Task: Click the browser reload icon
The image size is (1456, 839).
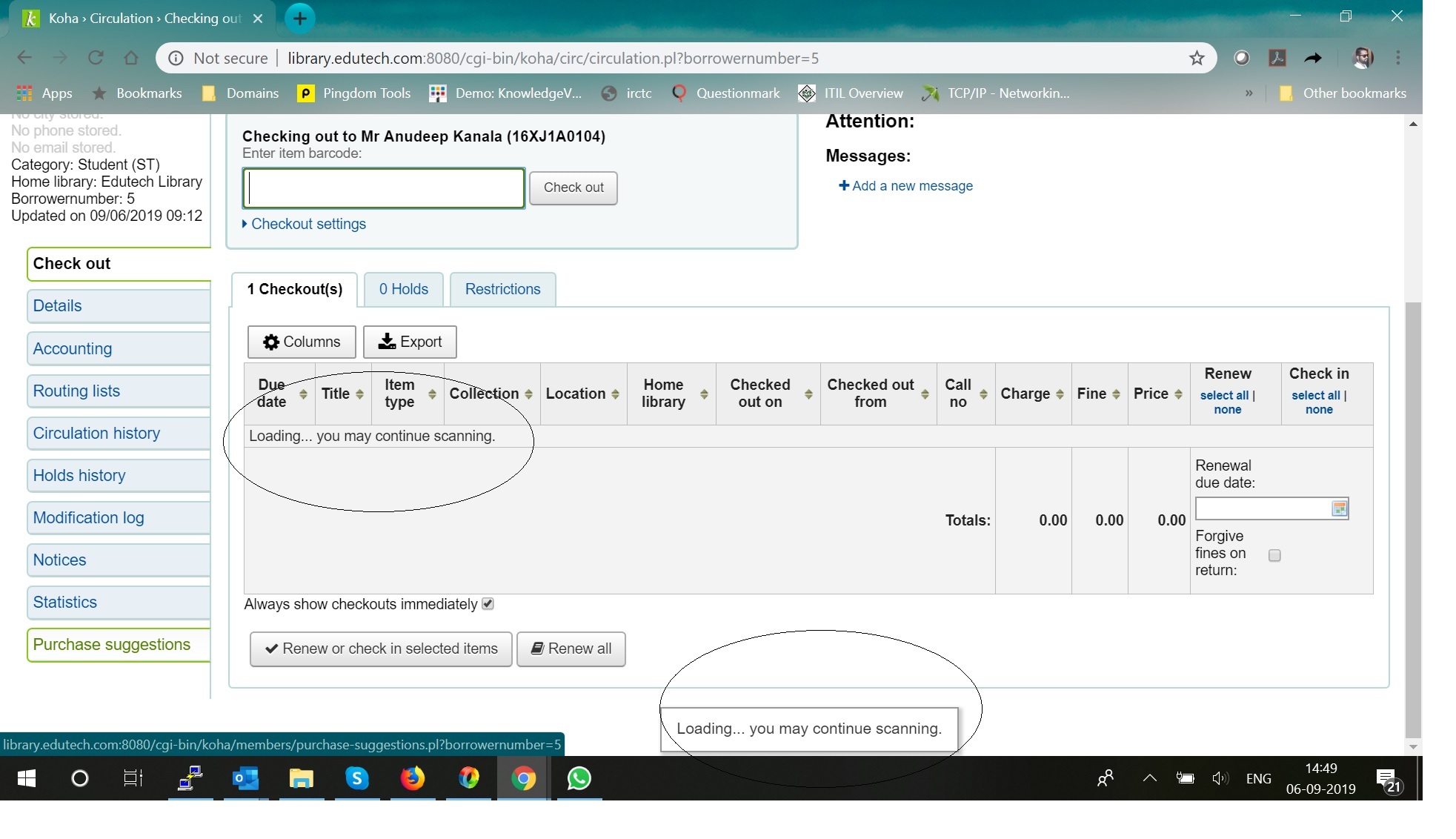Action: (x=96, y=58)
